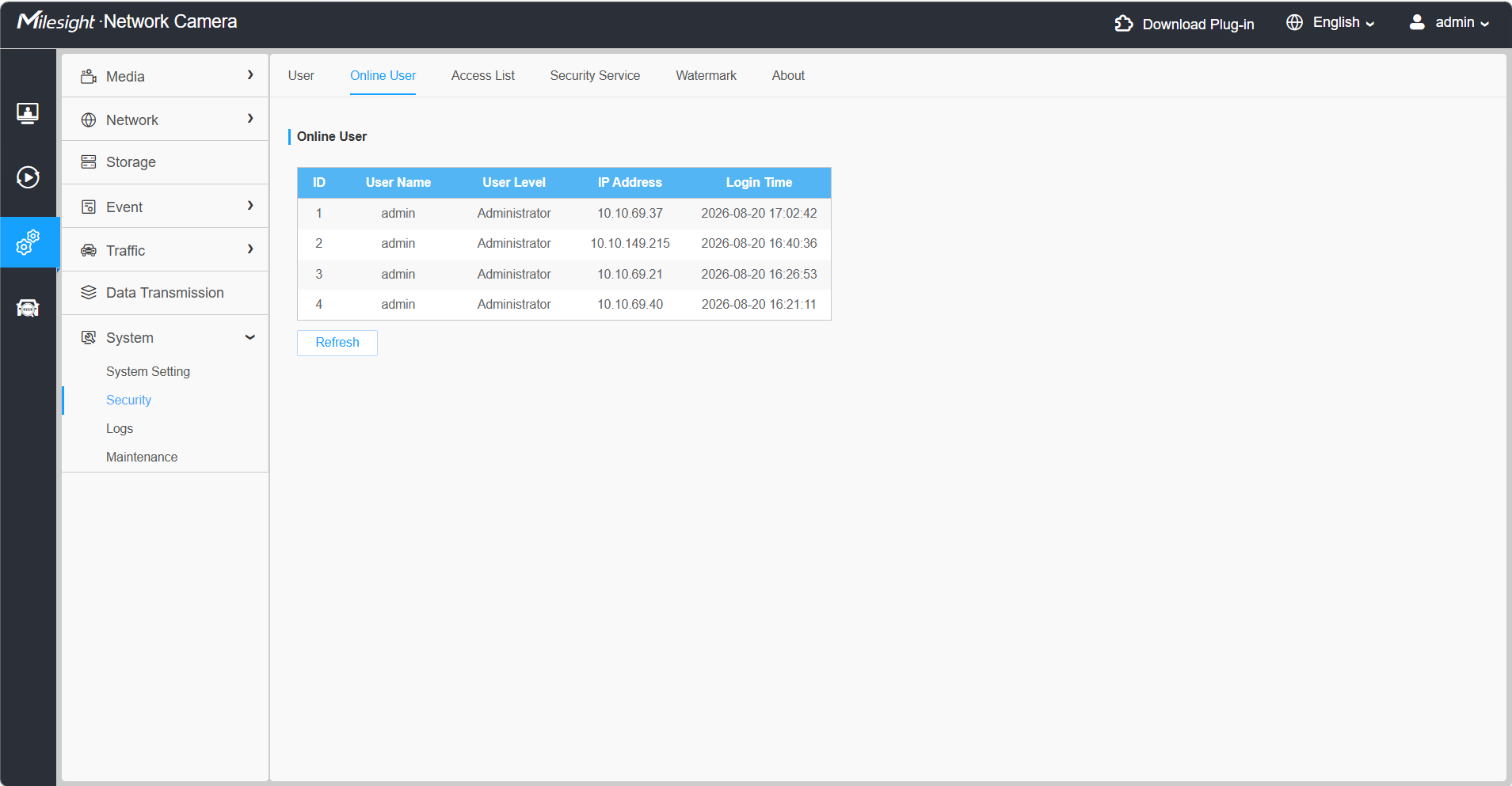This screenshot has height=786, width=1512.
Task: Open the Logs submenu item
Action: [x=120, y=428]
